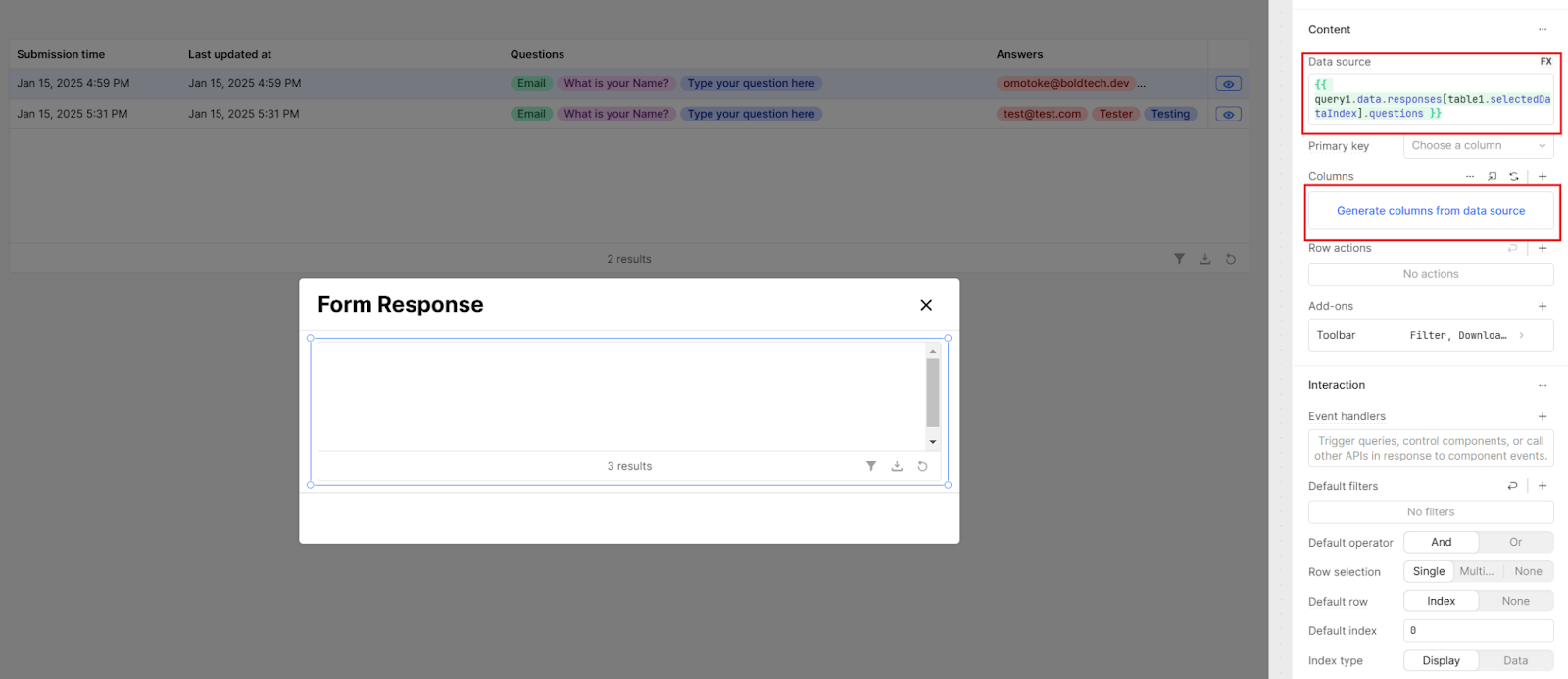Set Row selection to None
The width and height of the screenshot is (1568, 679).
click(1528, 572)
